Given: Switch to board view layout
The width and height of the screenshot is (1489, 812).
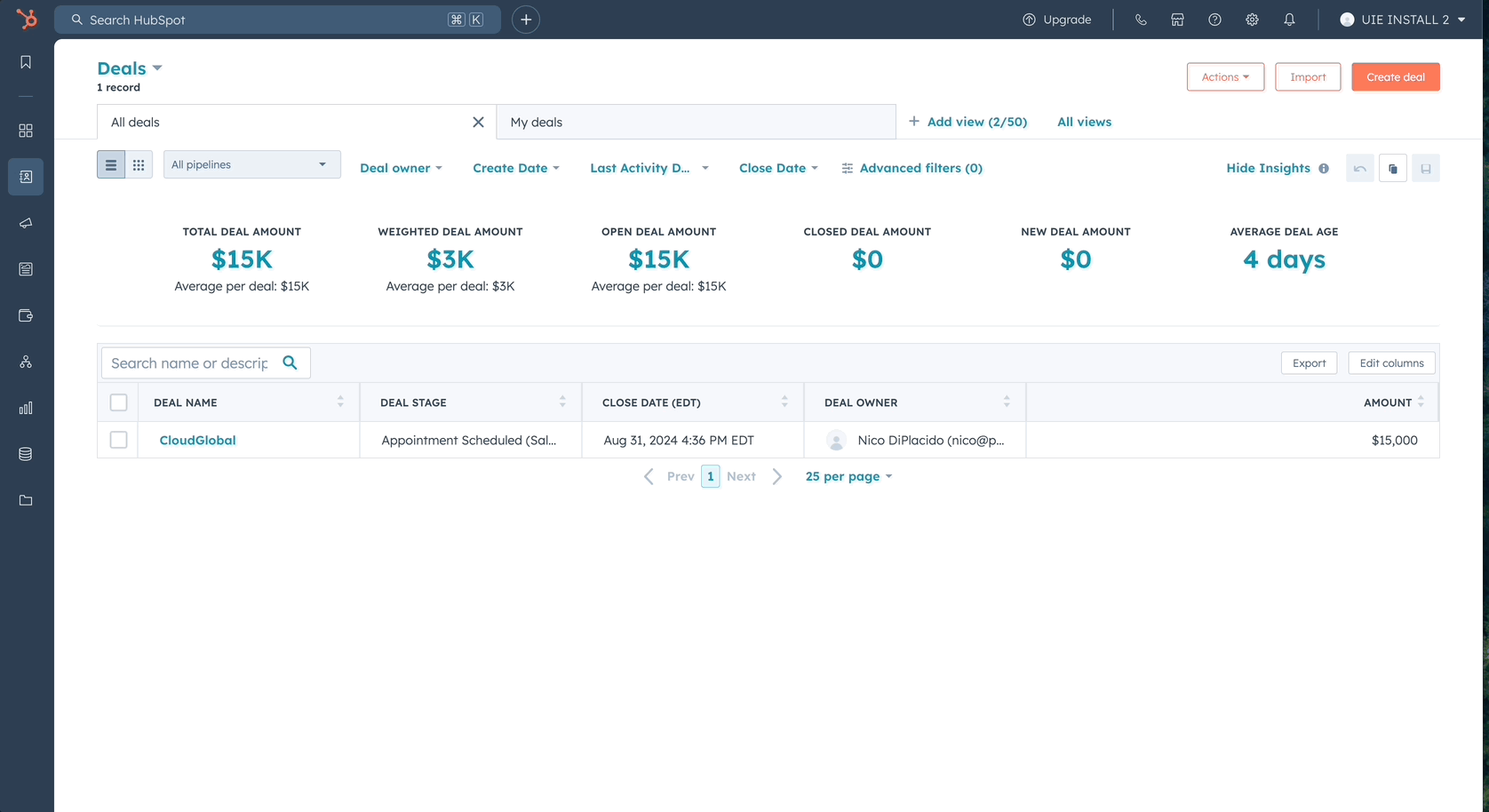Looking at the screenshot, I should (x=139, y=164).
